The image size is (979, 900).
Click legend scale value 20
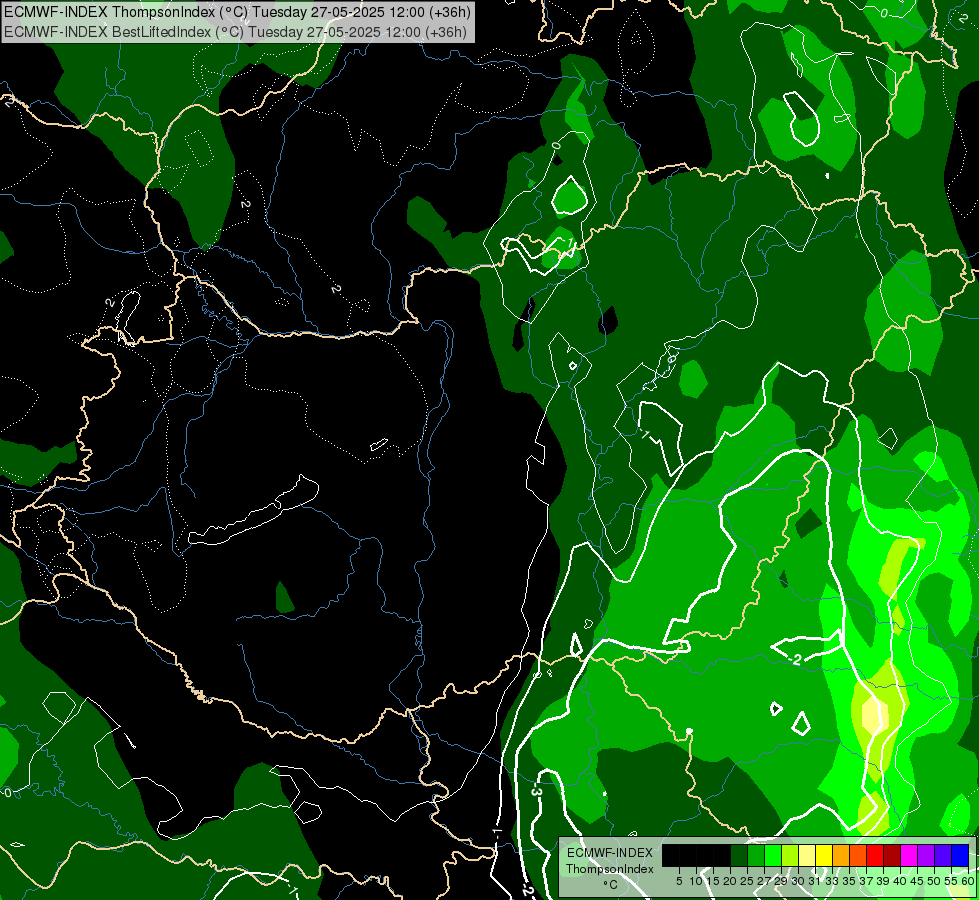730,881
